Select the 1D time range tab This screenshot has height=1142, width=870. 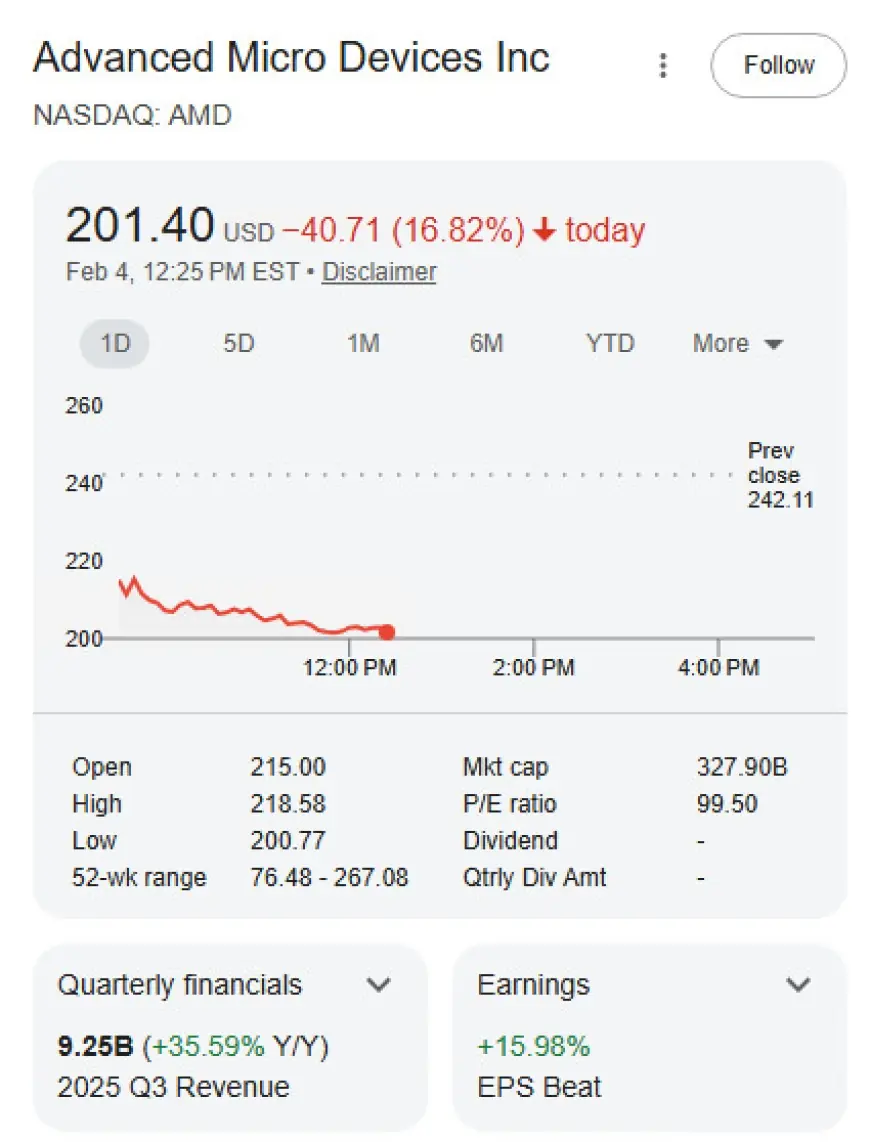point(115,344)
